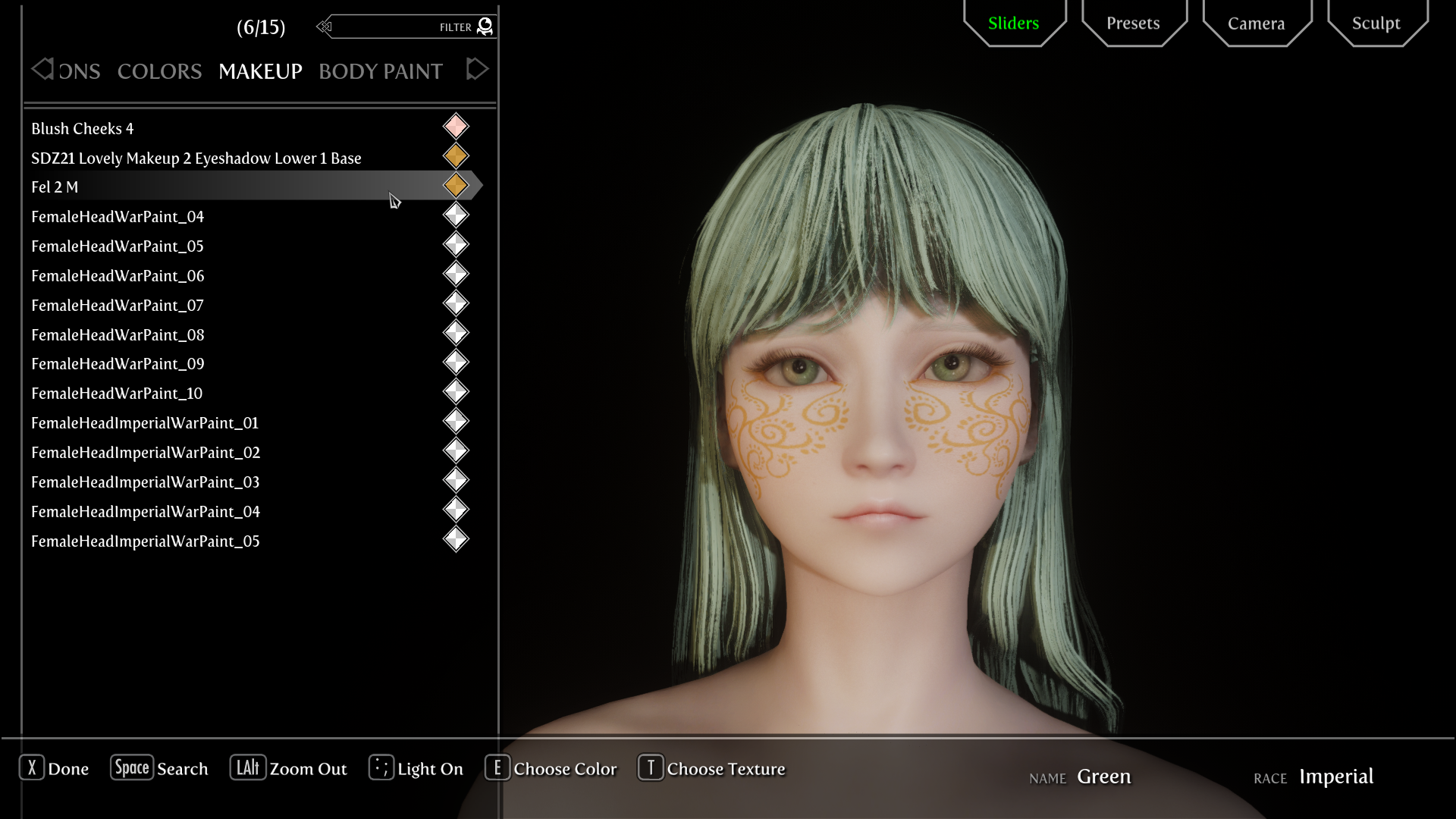1456x819 pixels.
Task: Switch to the COLORS tab
Action: pyautogui.click(x=159, y=71)
